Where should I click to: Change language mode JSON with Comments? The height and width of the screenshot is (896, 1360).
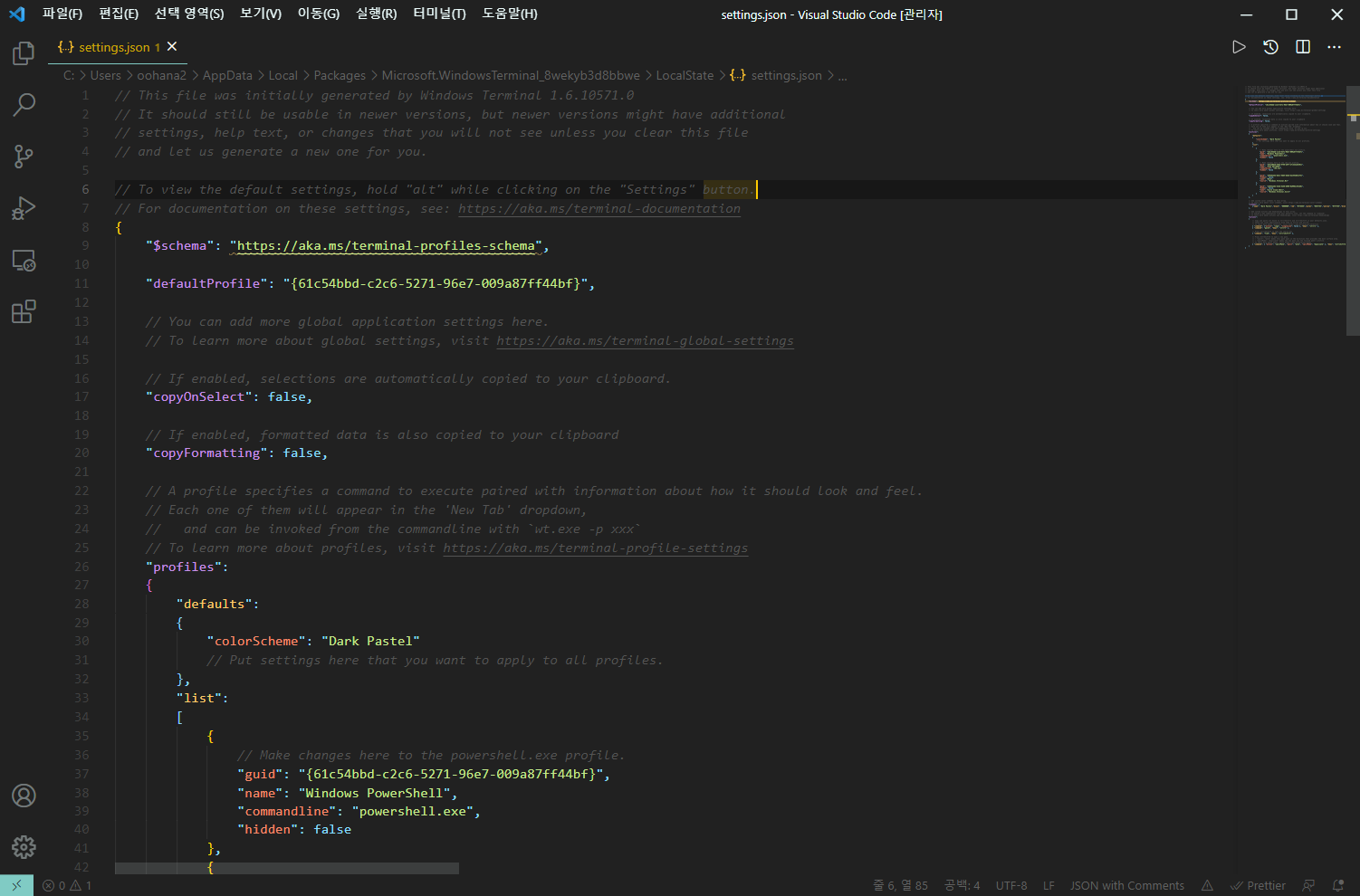[x=1127, y=886]
